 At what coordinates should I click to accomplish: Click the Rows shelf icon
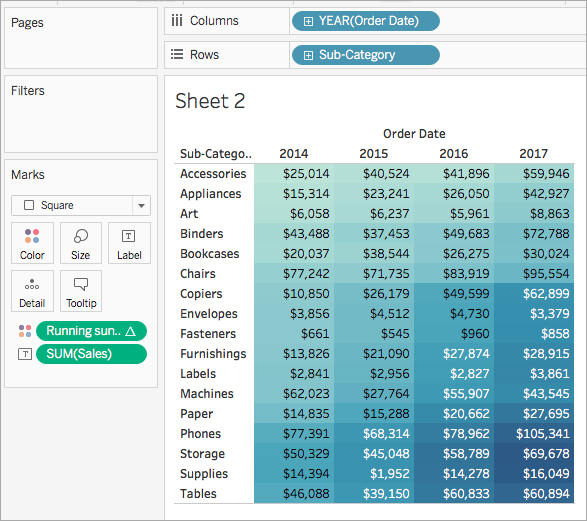click(x=177, y=55)
